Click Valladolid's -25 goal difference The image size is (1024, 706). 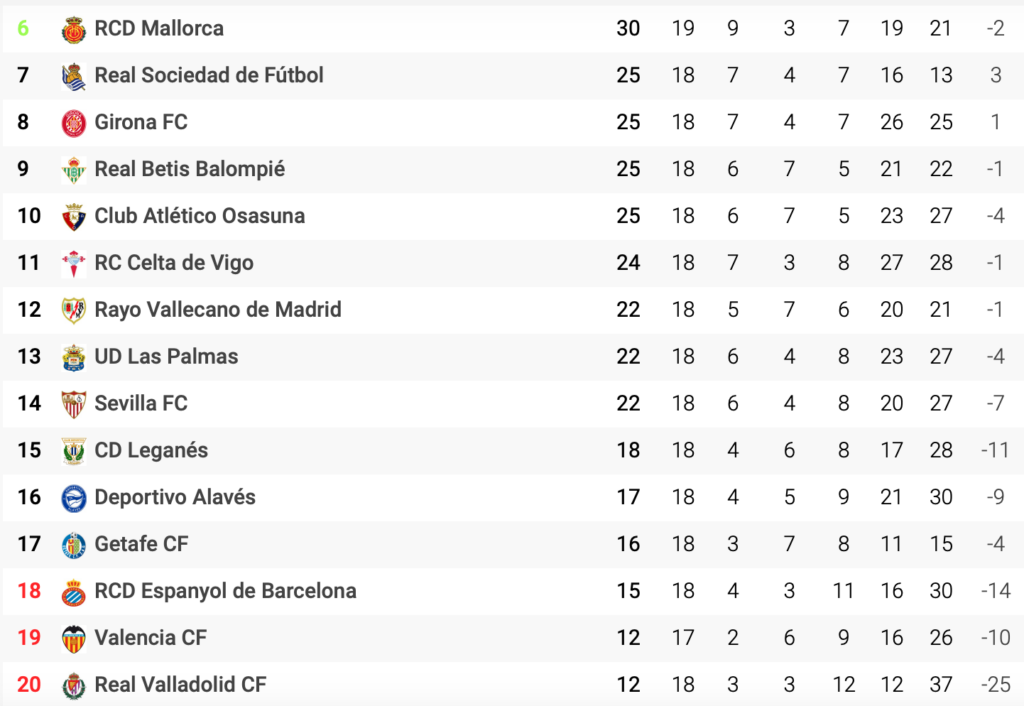[996, 684]
